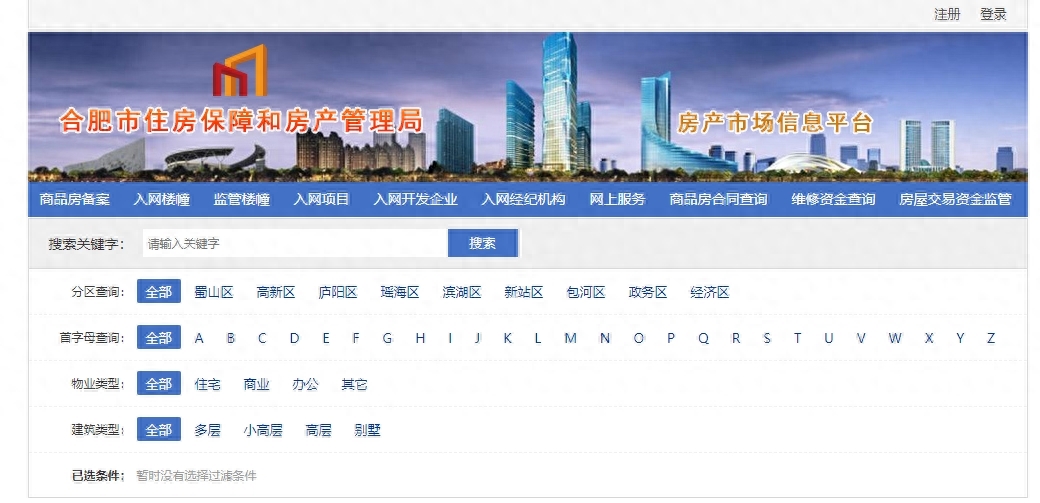Click the orange building logo icon
The height and width of the screenshot is (503, 1040).
240,71
